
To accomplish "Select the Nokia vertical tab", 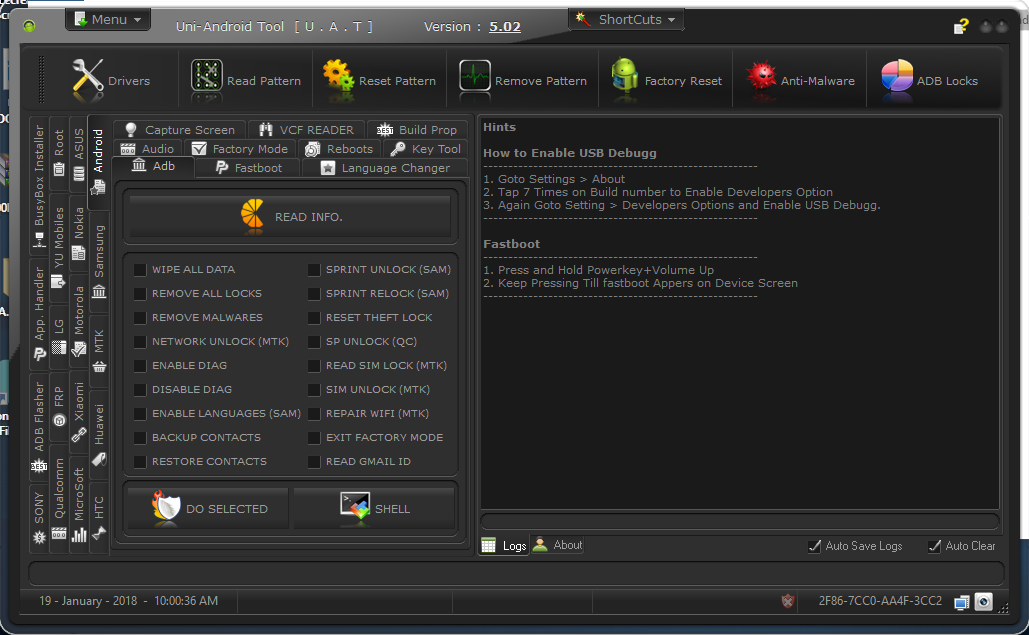I will [79, 233].
